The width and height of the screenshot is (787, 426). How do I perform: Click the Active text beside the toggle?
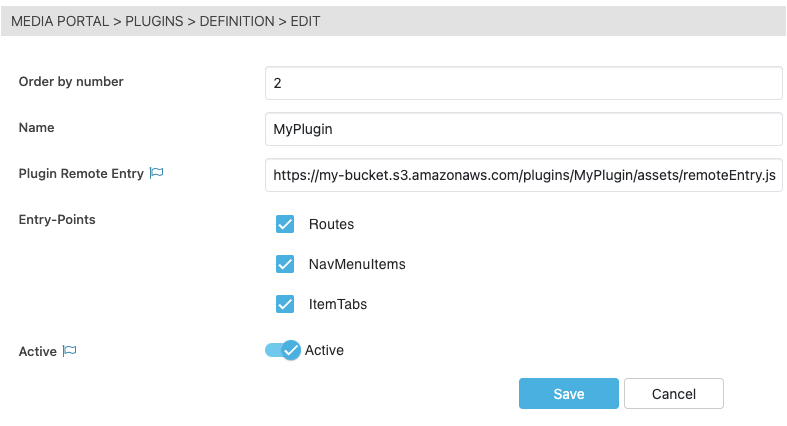(324, 350)
